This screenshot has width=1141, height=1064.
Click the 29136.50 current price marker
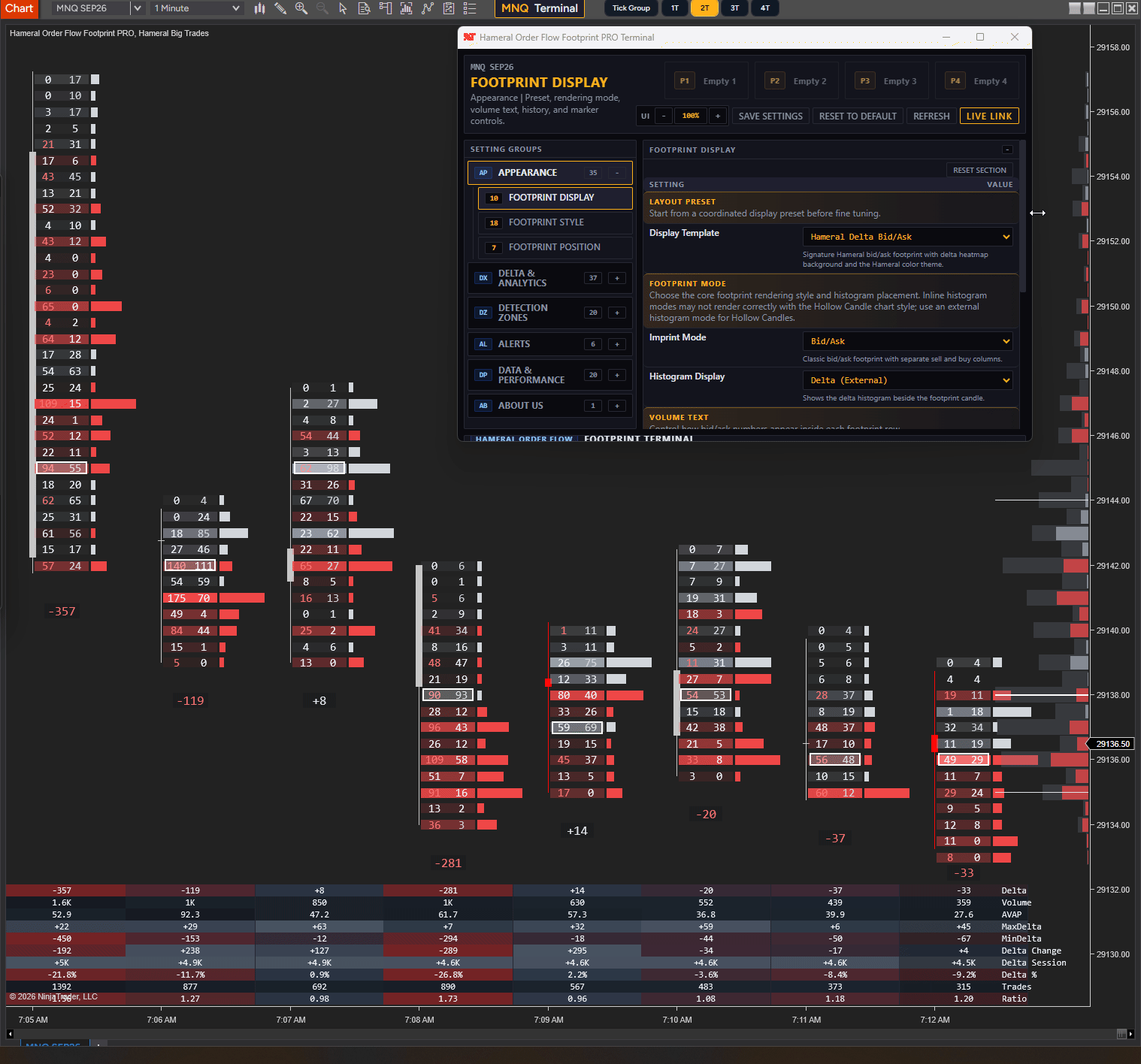[1112, 744]
